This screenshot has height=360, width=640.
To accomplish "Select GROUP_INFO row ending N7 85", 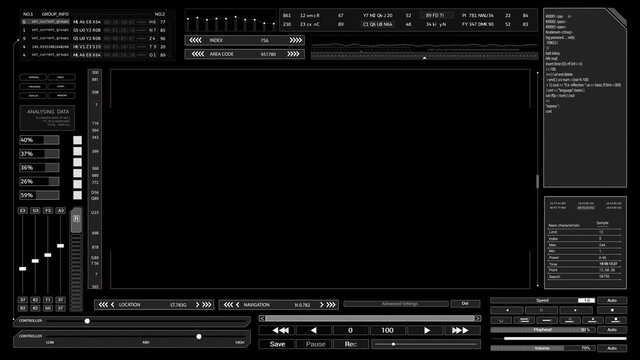I will (94, 30).
